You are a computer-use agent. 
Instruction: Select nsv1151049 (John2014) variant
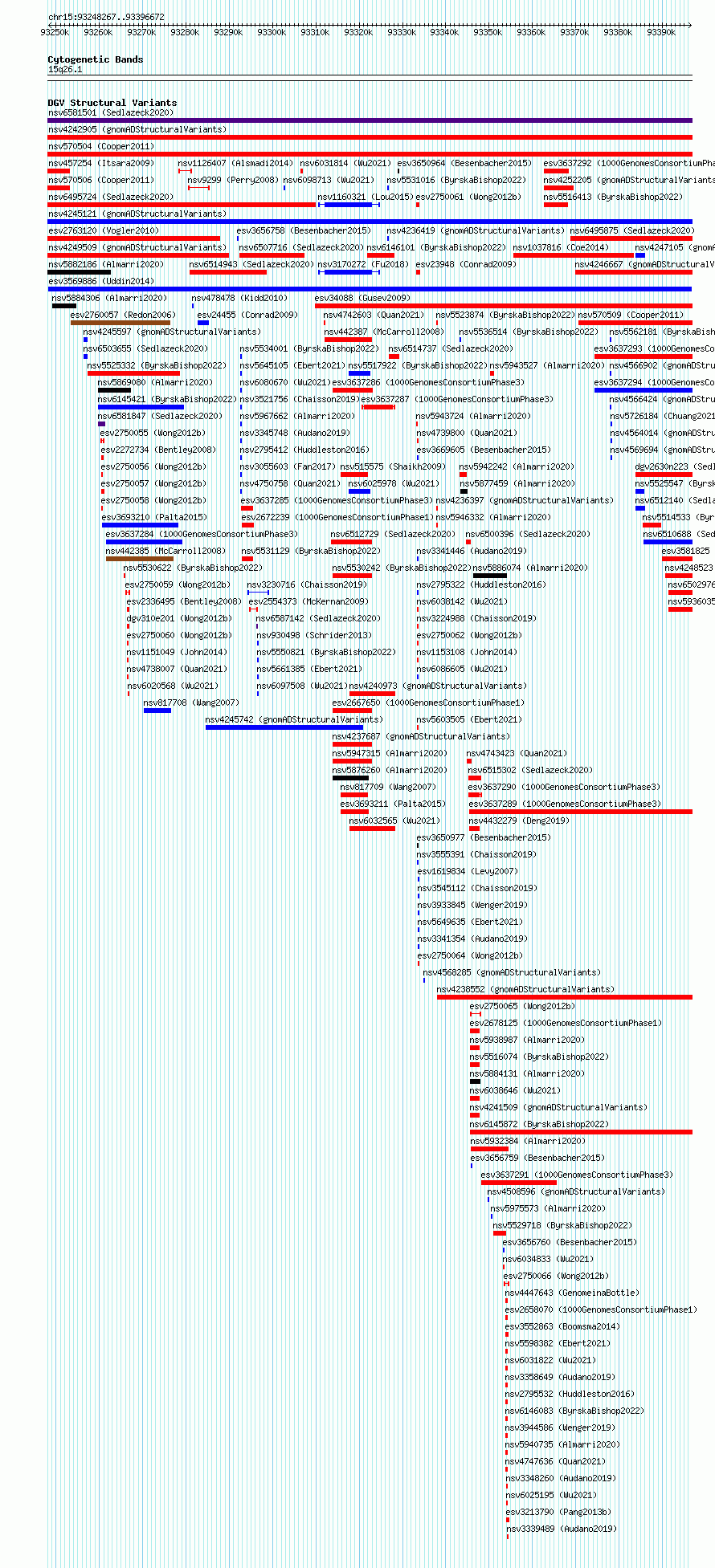click(x=176, y=652)
